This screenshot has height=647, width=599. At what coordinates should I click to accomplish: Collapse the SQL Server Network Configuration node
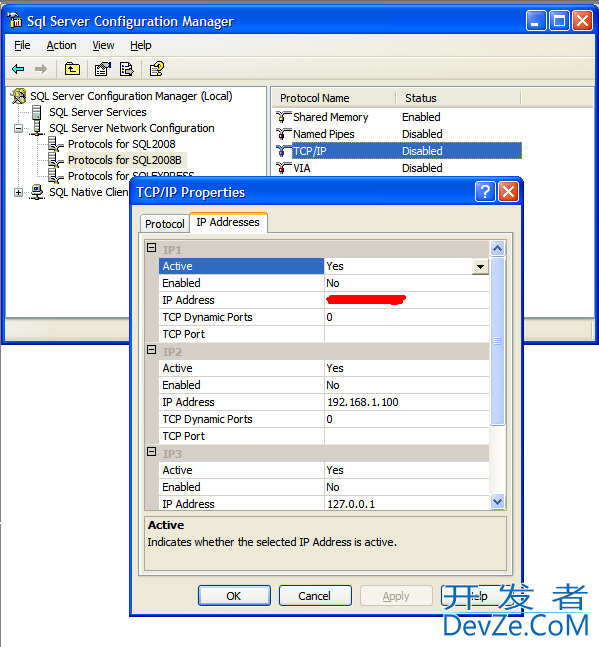pyautogui.click(x=18, y=128)
